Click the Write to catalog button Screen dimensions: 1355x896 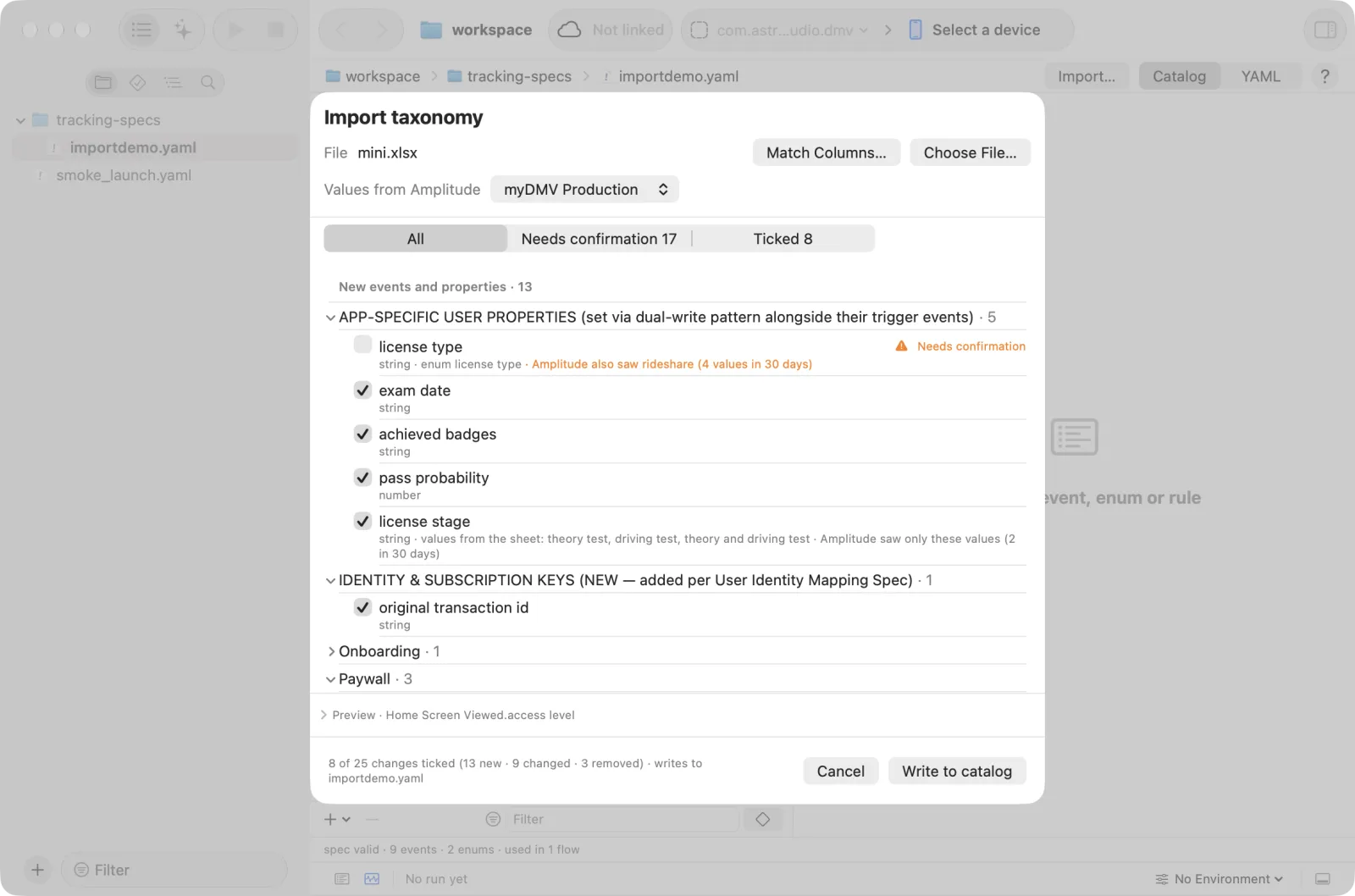point(957,771)
